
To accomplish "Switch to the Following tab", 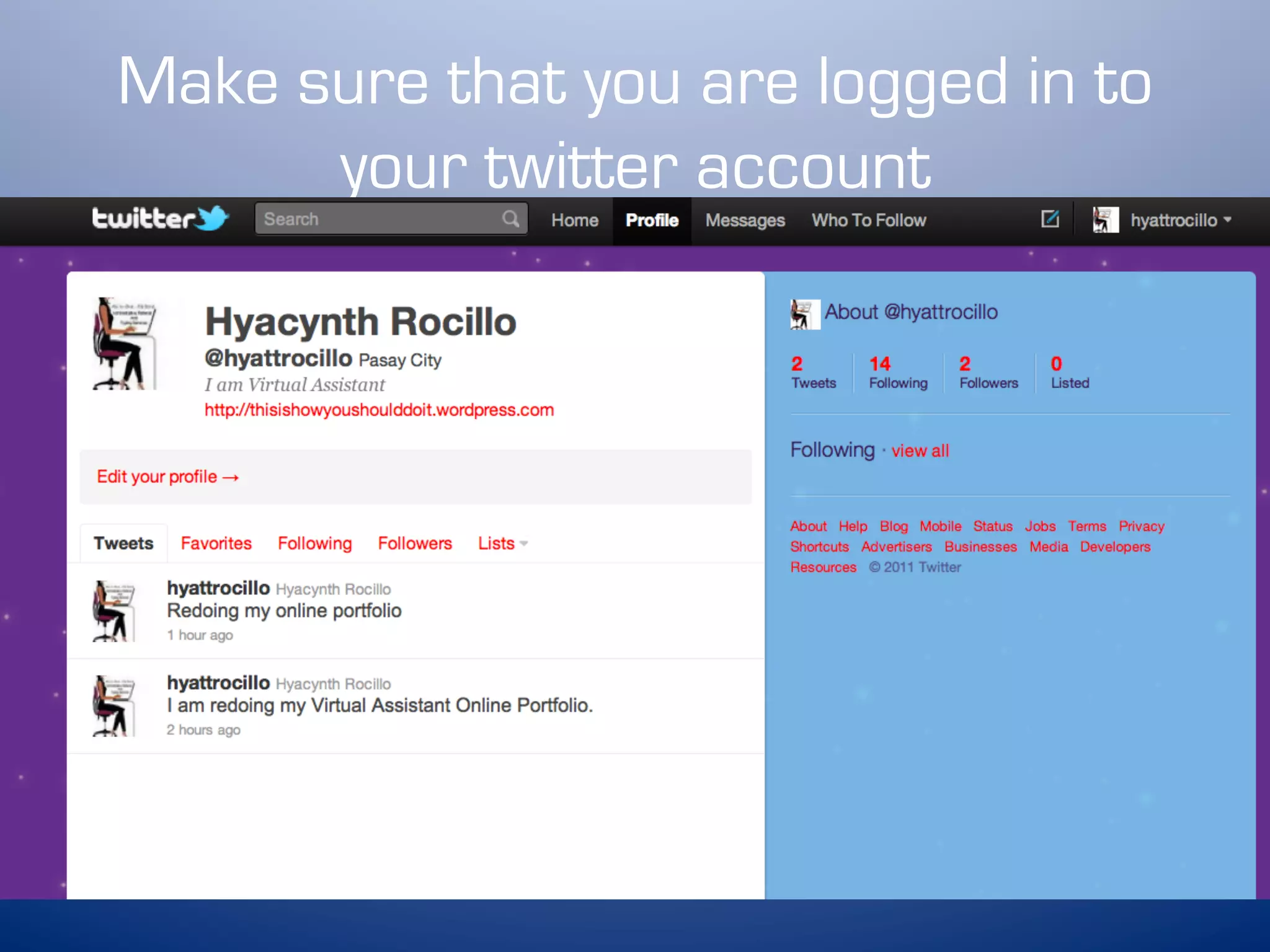I will coord(315,544).
